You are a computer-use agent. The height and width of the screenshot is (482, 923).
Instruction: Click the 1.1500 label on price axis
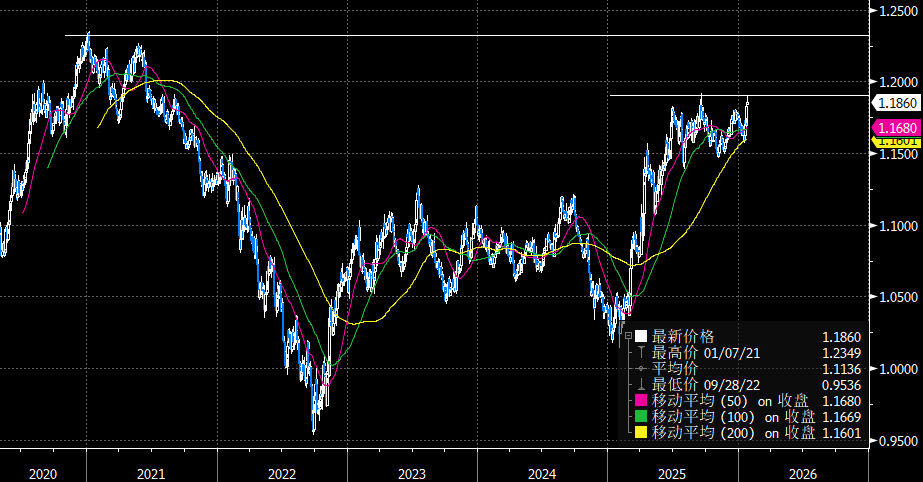point(898,154)
